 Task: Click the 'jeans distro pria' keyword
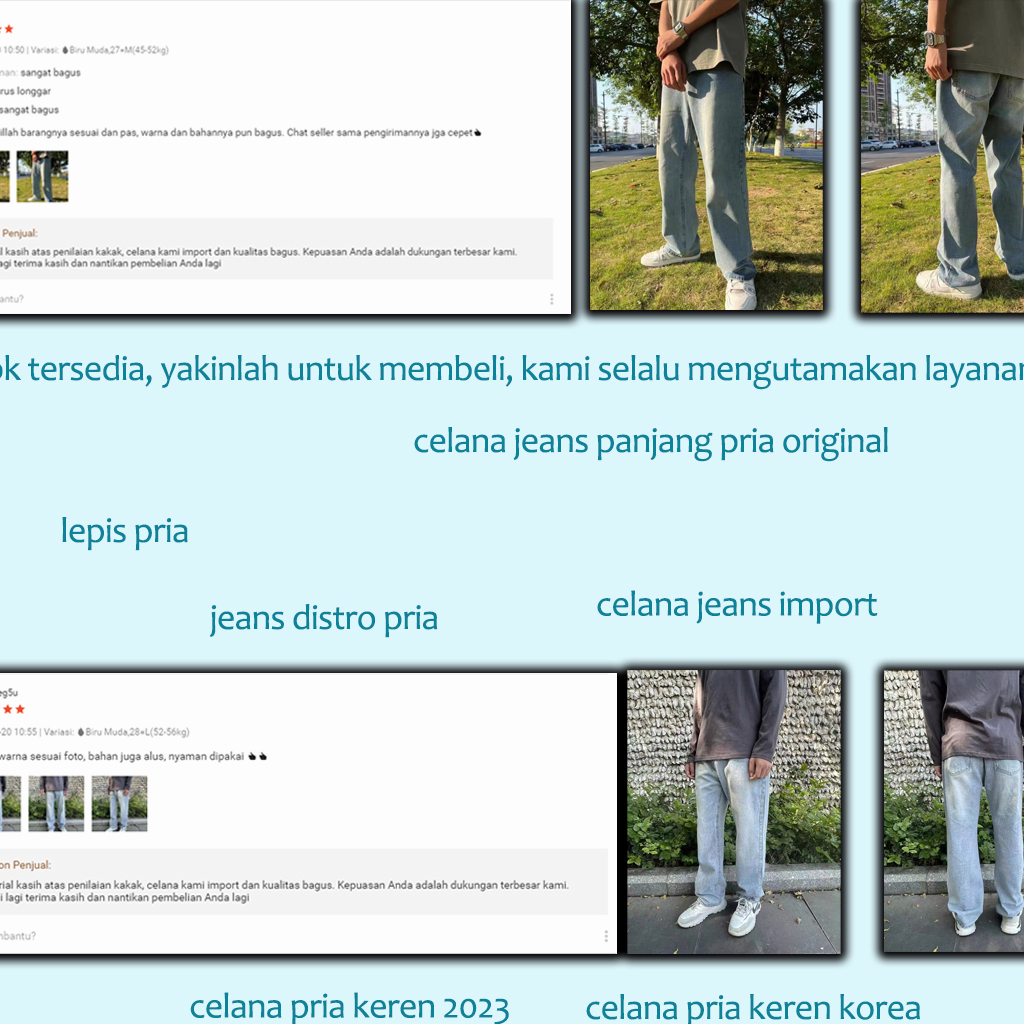tap(323, 618)
